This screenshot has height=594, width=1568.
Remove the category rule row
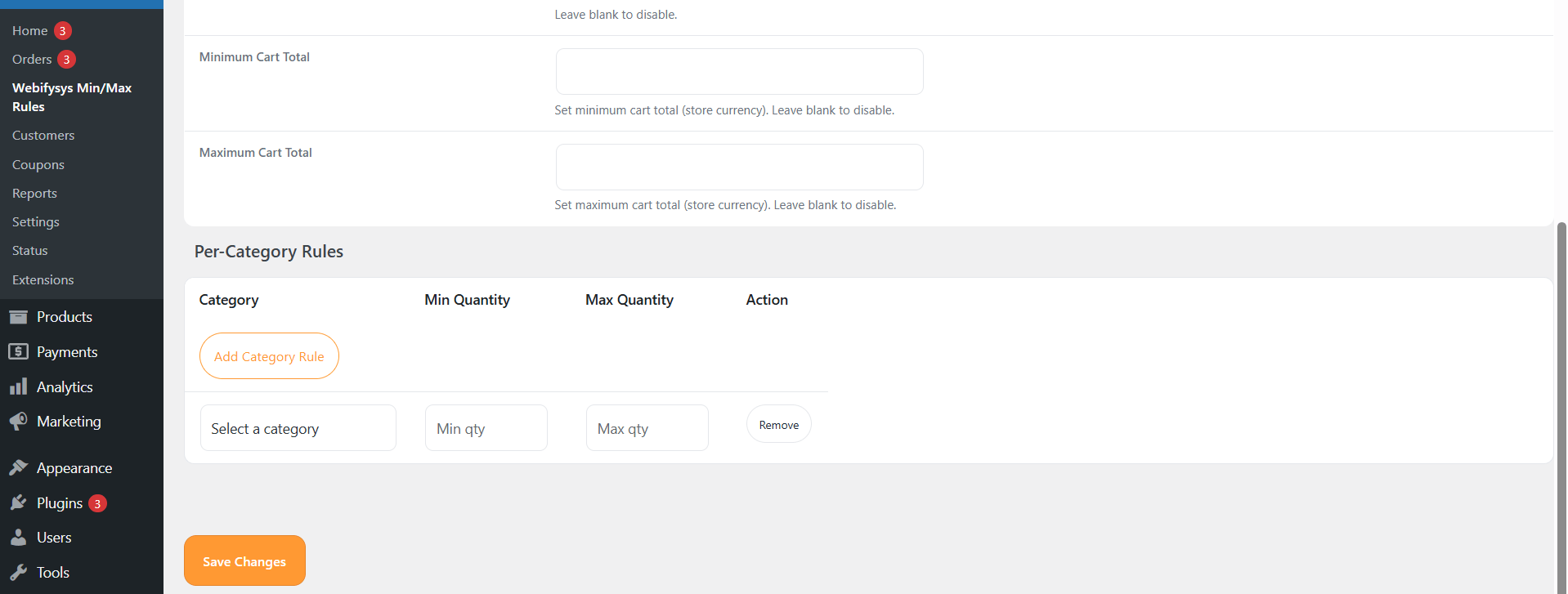pos(779,425)
